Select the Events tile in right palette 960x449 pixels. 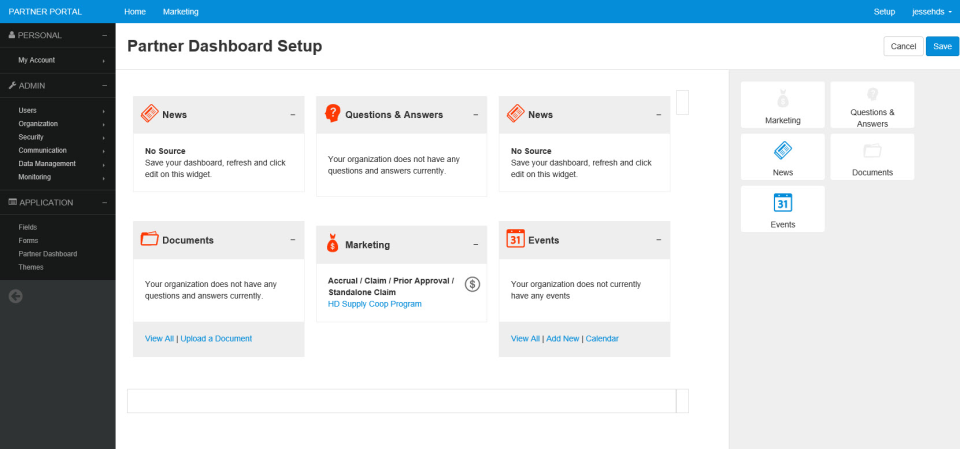(783, 208)
